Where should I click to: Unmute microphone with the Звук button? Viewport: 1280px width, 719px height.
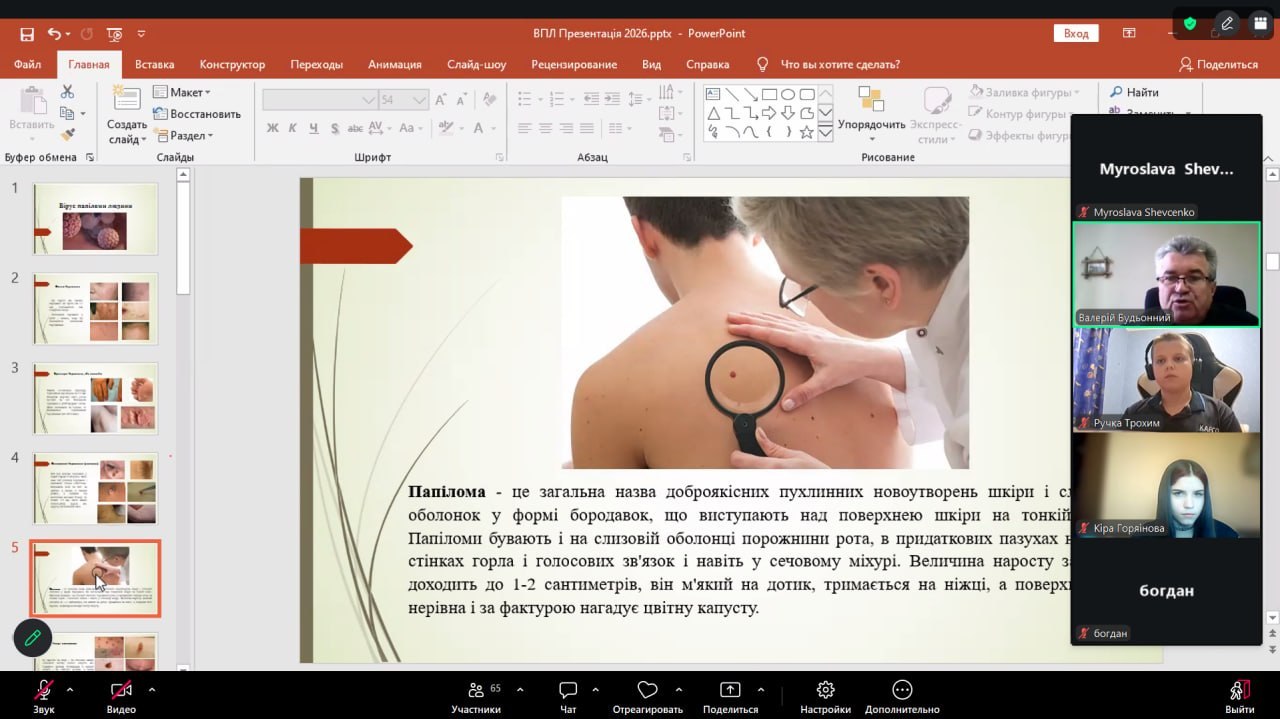[x=43, y=696]
